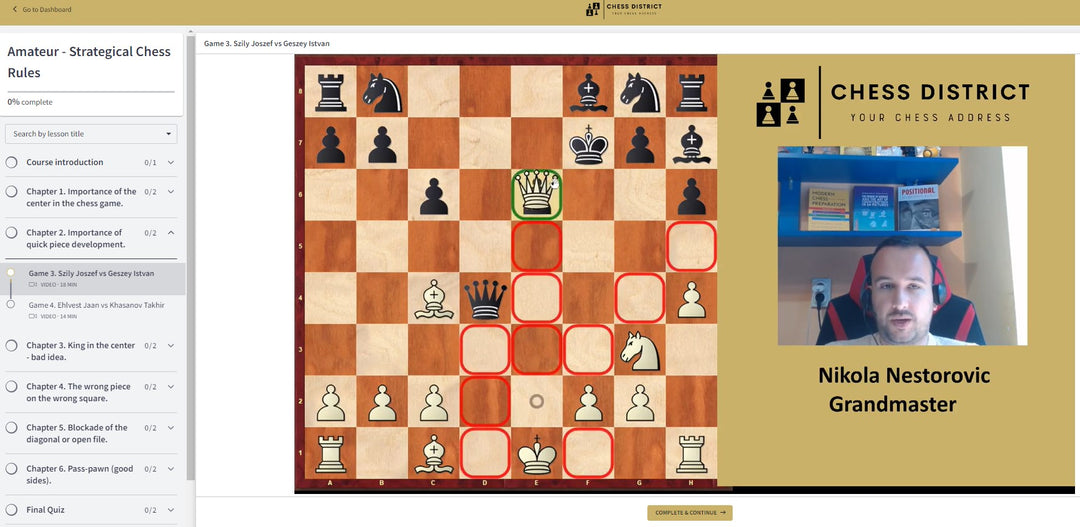Click the Go to Dashboard link
This screenshot has width=1080, height=527.
coord(47,10)
